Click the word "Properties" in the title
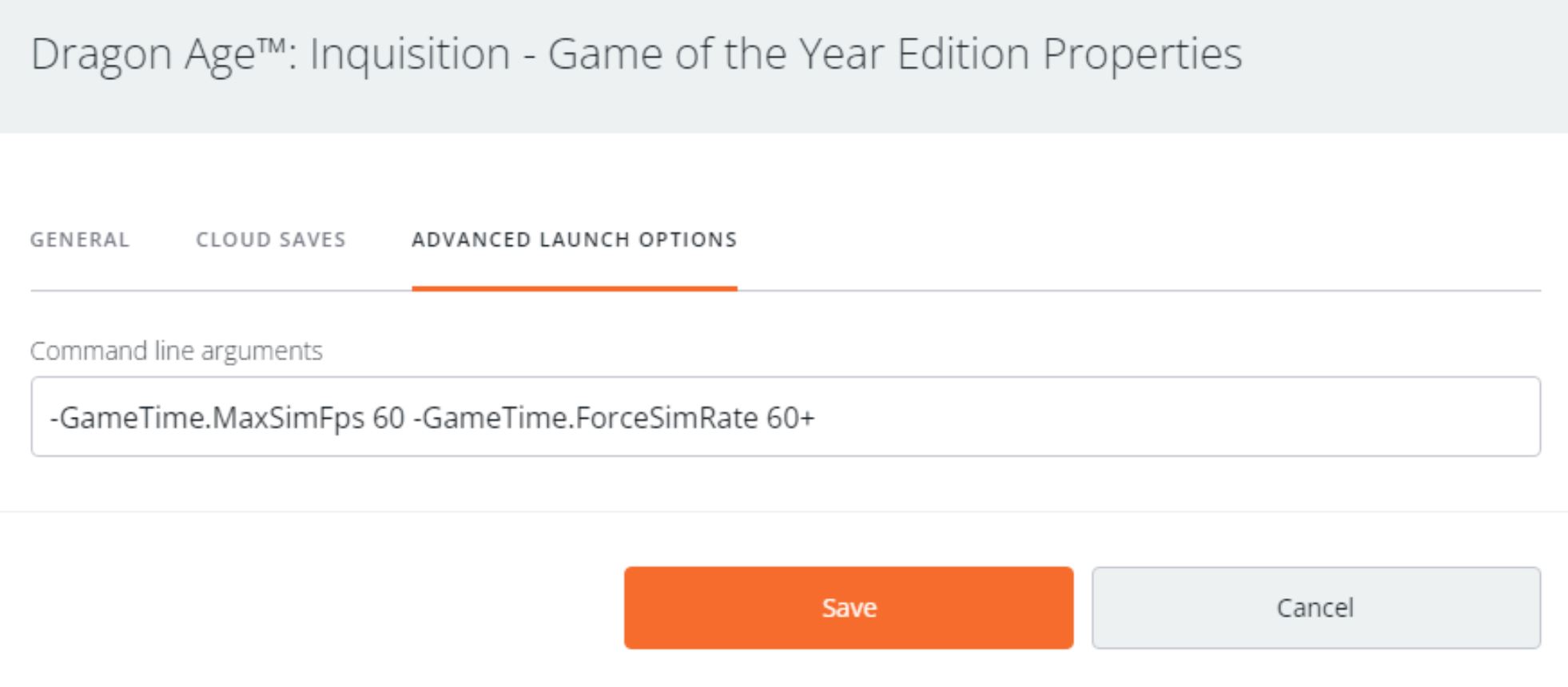This screenshot has width=1568, height=687. tap(1142, 54)
